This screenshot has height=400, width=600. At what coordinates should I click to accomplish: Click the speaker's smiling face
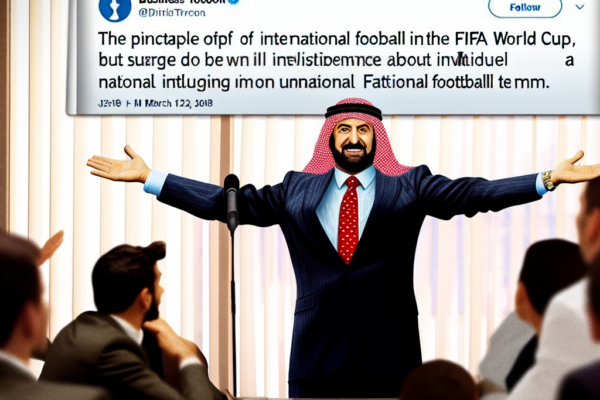(x=353, y=144)
